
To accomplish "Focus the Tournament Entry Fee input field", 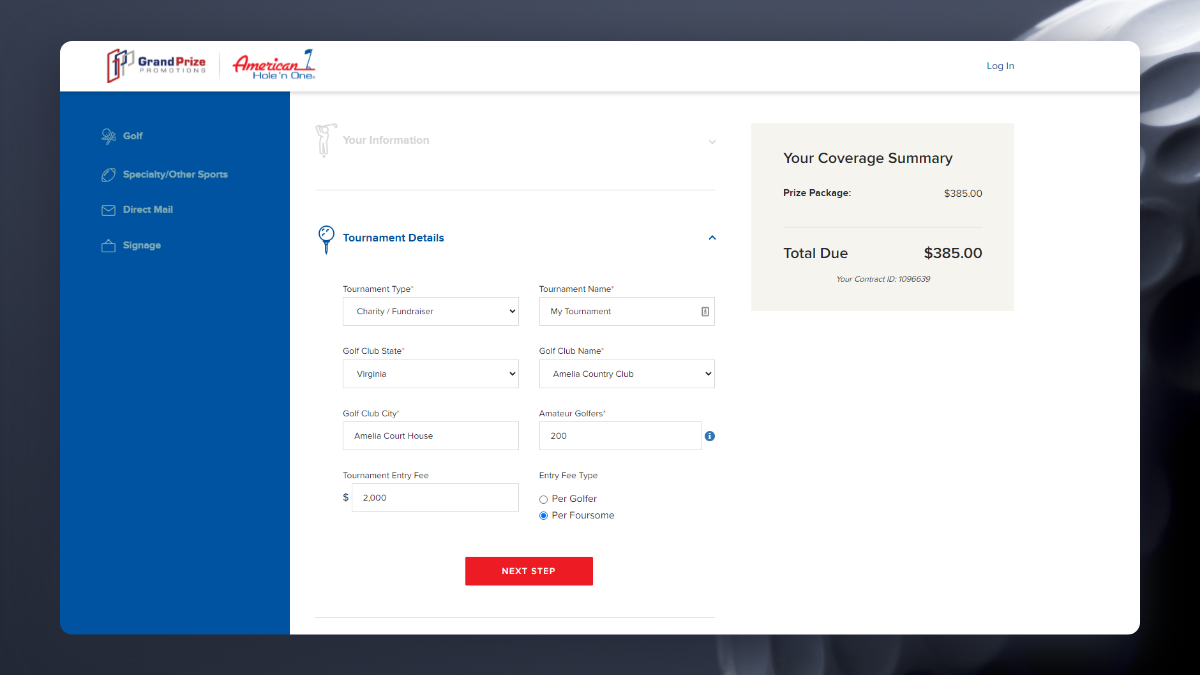I will pos(435,498).
